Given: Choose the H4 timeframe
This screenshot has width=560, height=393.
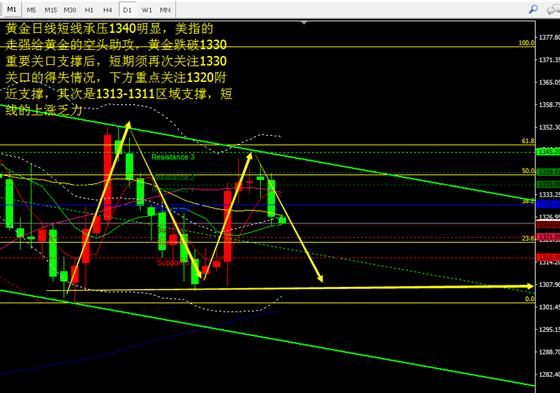Looking at the screenshot, I should (108, 10).
